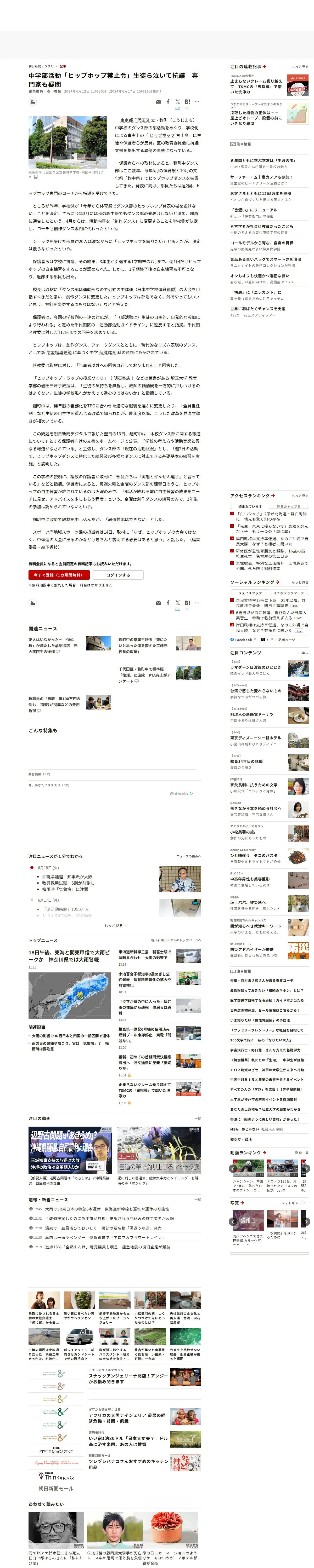Open the more options ellipsis at top
Viewport: 314px width, 1568px height.
tap(197, 102)
